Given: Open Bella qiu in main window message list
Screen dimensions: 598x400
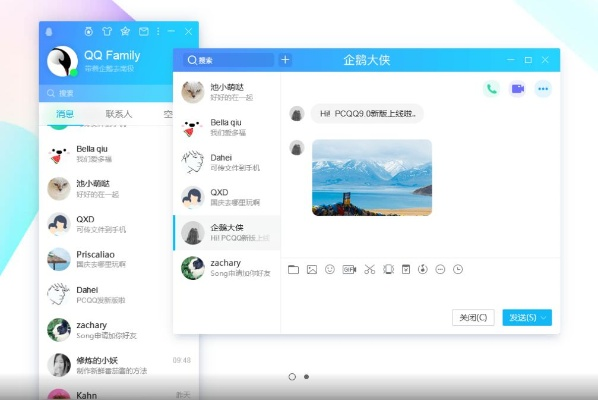Looking at the screenshot, I should (106, 154).
